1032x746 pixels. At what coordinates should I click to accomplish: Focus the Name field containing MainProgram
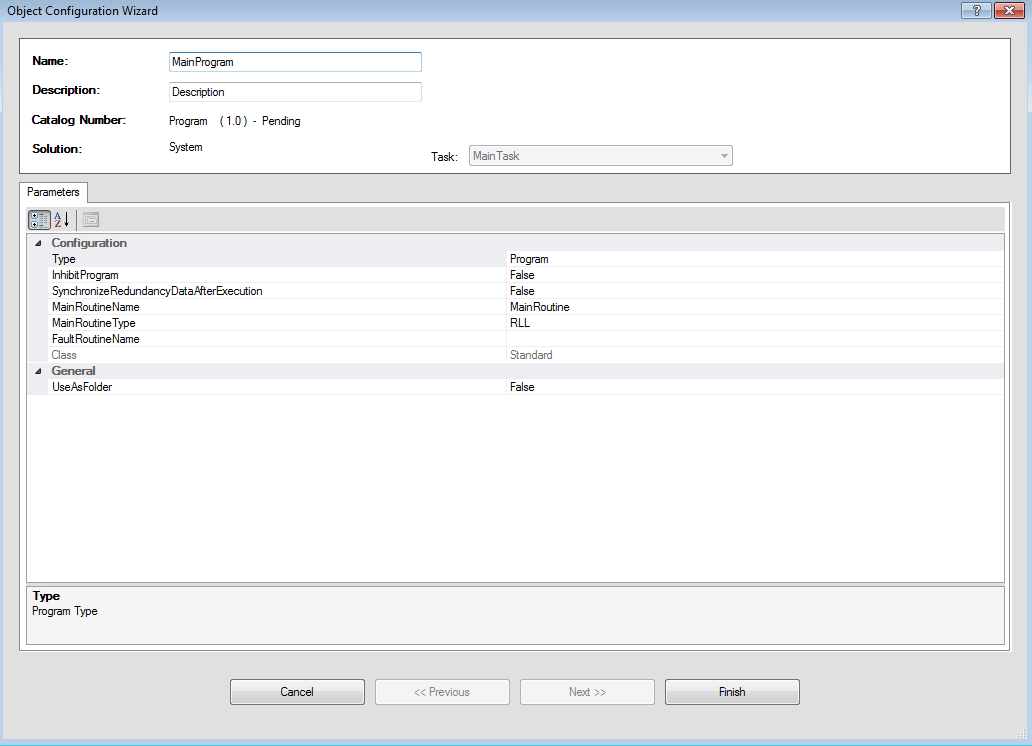click(x=295, y=62)
